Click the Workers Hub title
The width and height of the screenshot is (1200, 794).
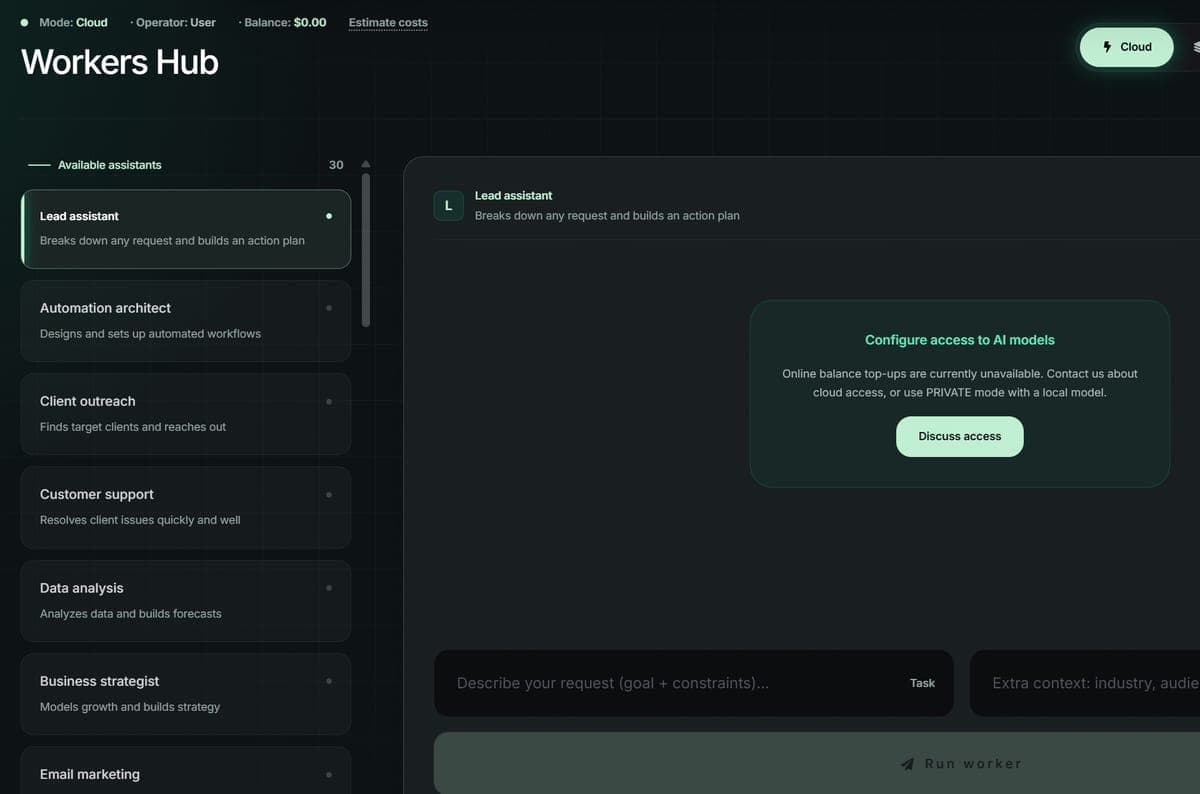(x=120, y=62)
